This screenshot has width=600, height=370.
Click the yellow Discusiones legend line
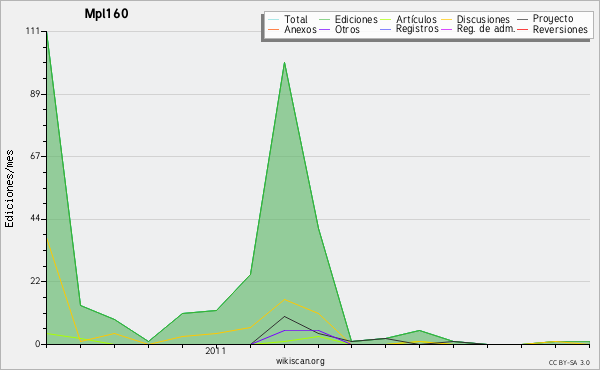click(447, 20)
